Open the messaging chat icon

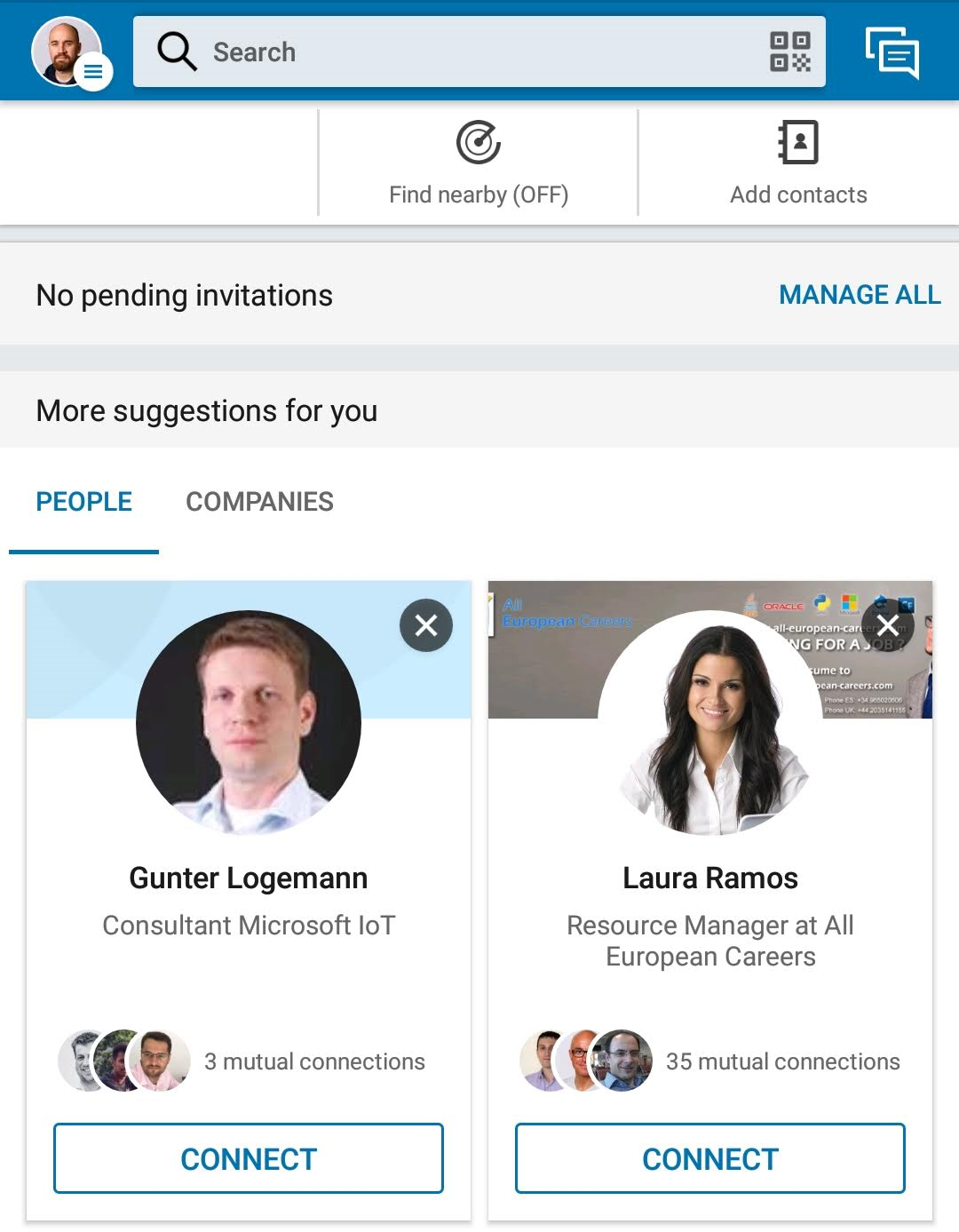point(892,52)
